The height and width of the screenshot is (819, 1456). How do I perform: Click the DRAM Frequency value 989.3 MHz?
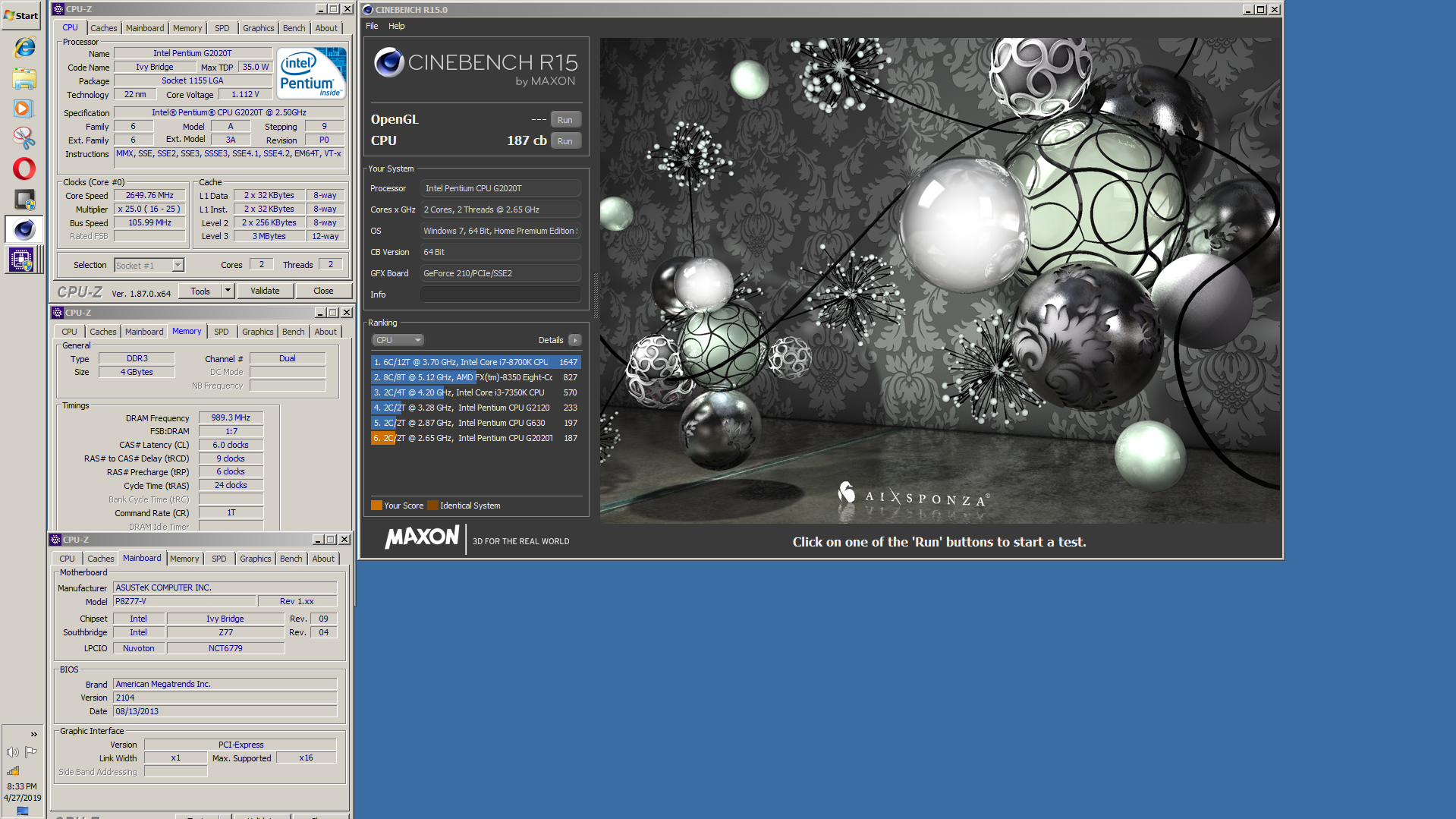click(231, 417)
